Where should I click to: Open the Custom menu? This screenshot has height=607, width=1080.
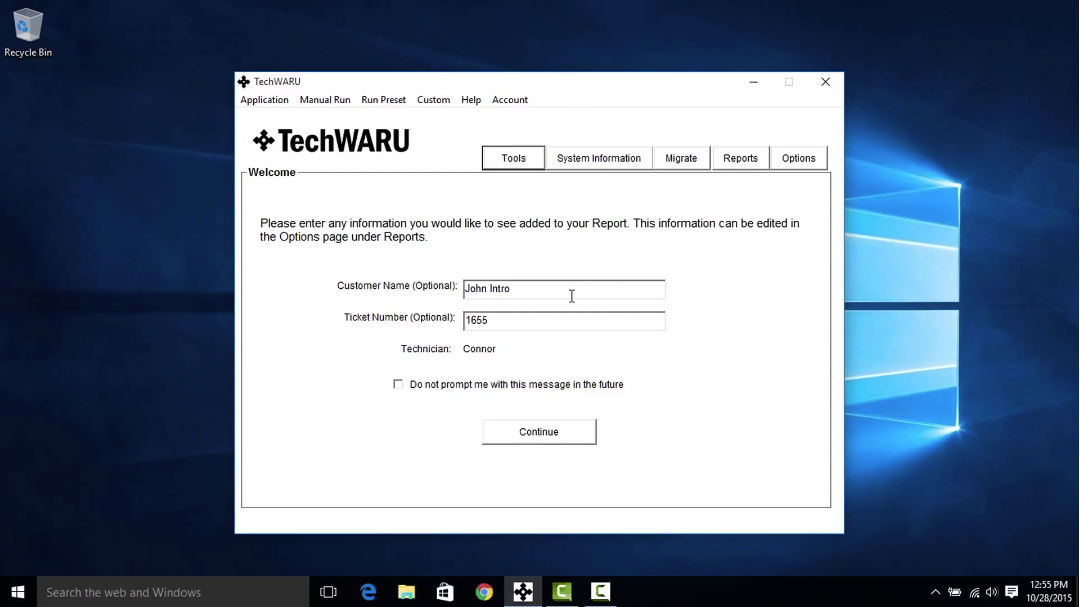click(433, 100)
